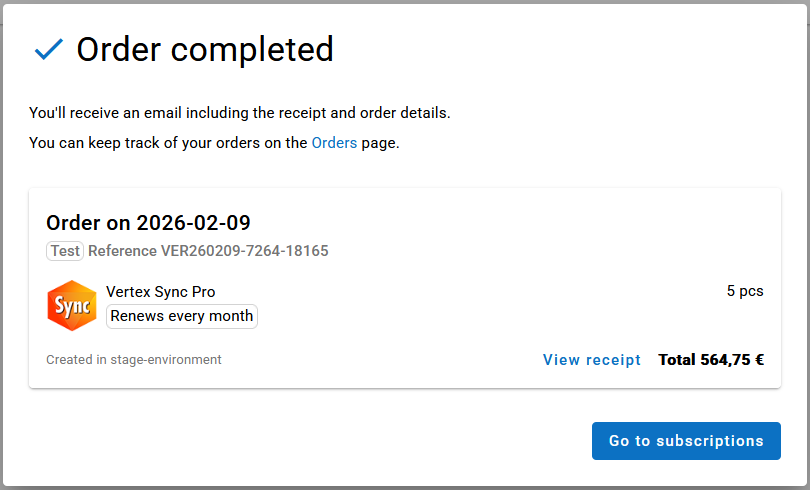This screenshot has height=490, width=810.
Task: Click the word Reference in the order card
Action: (x=122, y=251)
